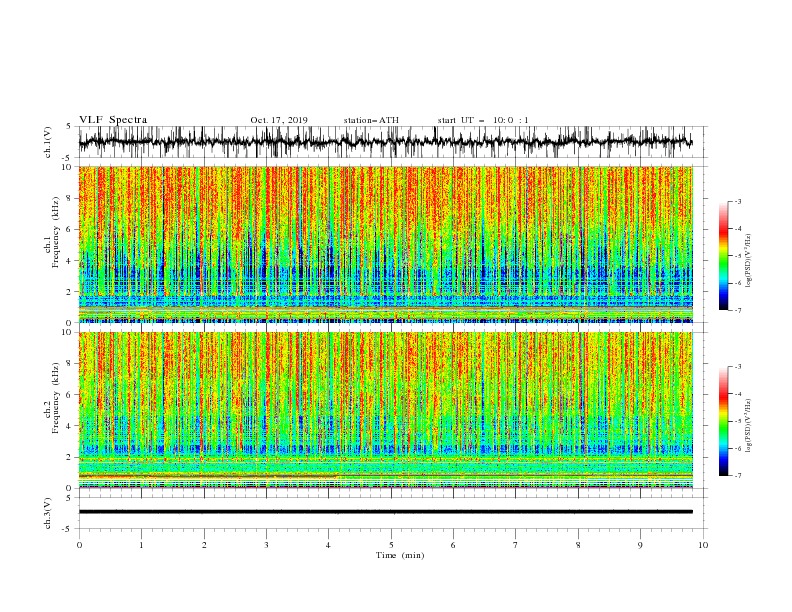This screenshot has height=612, width=792.
Task: Click the "ch.1(V)" axis label
Action: coord(48,142)
